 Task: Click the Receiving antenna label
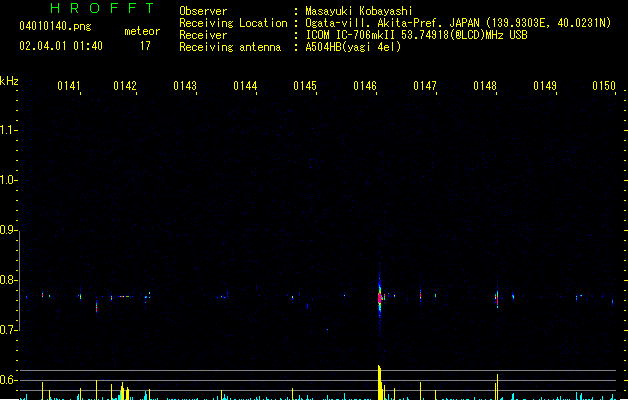coord(230,47)
